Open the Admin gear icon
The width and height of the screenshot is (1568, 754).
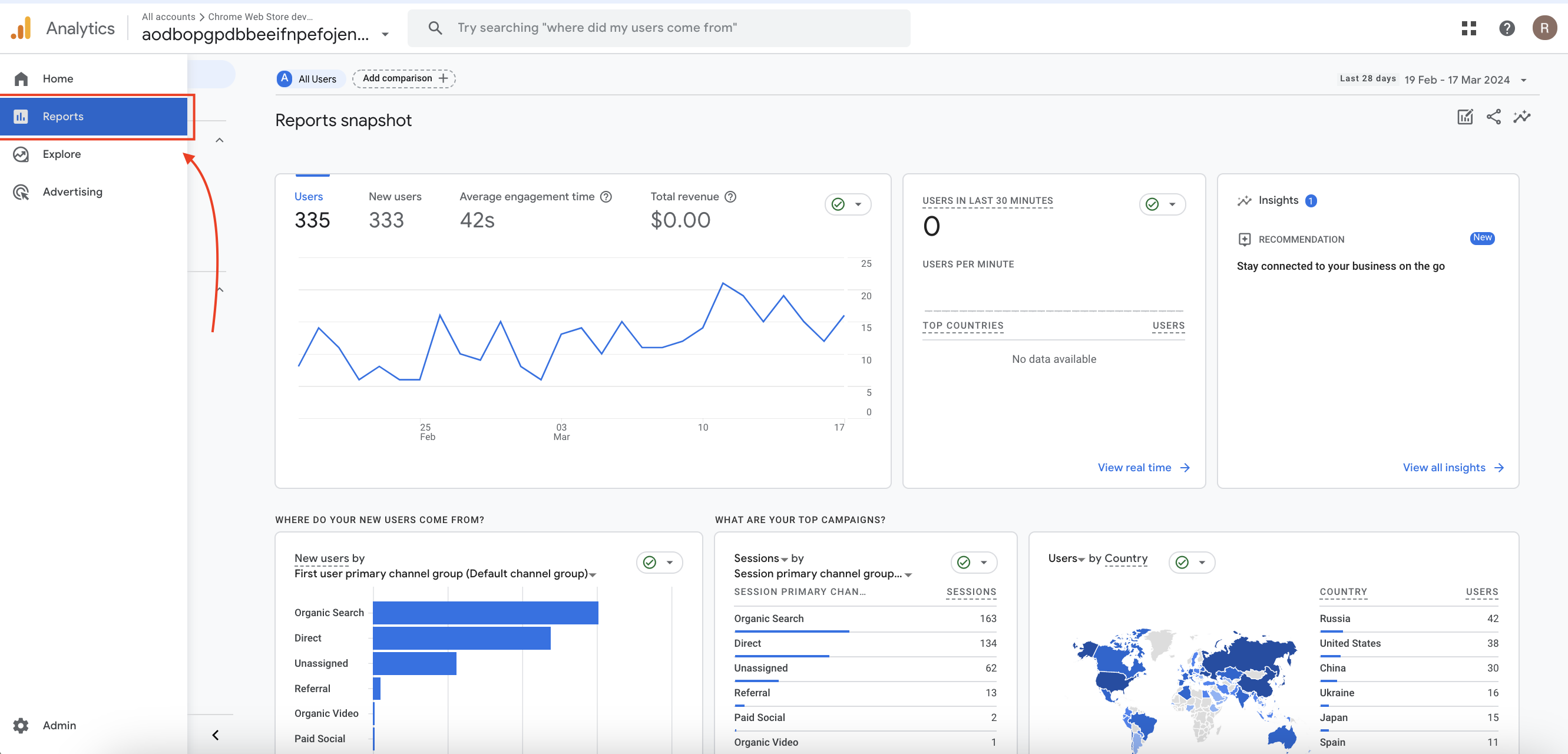21,725
